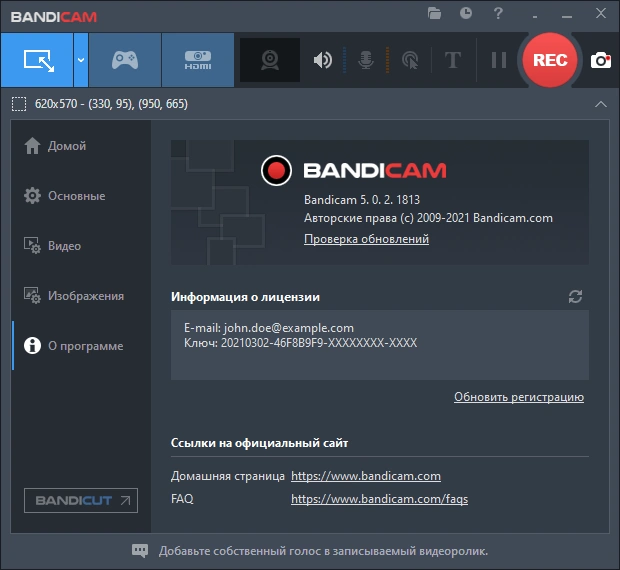The image size is (620, 570).
Task: Open the Домой tab
Action: [x=81, y=146]
